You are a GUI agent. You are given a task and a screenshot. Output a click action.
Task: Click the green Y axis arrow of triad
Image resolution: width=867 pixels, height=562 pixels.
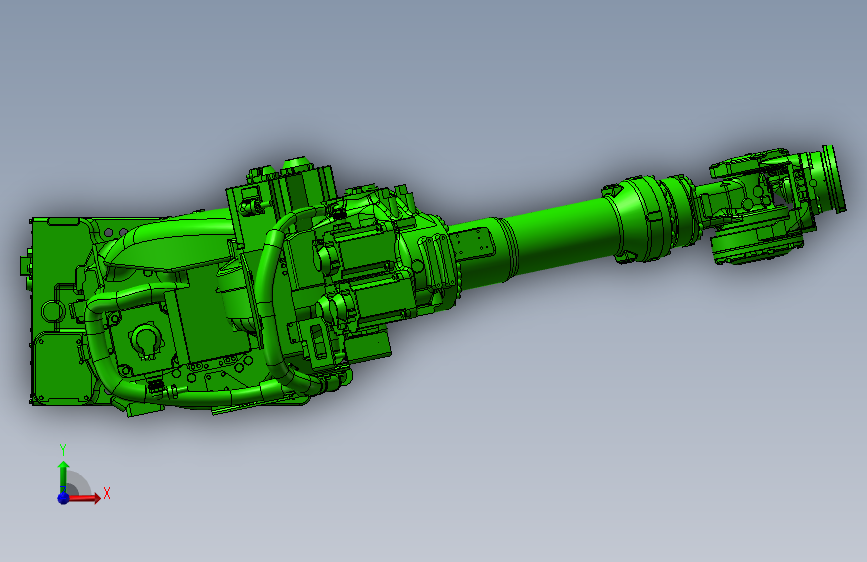[x=64, y=477]
